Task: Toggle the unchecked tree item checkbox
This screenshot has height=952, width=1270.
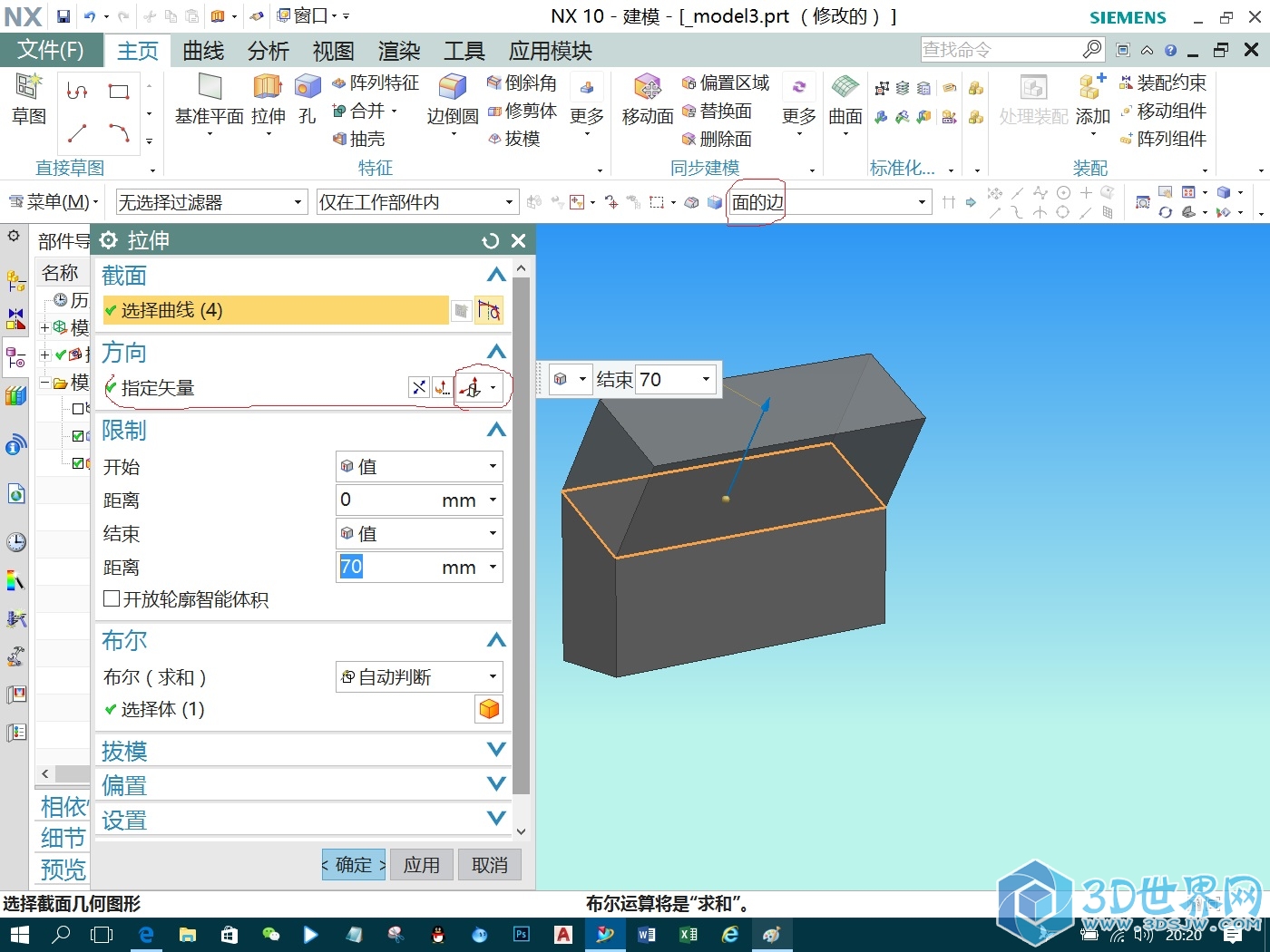Action: coord(78,409)
